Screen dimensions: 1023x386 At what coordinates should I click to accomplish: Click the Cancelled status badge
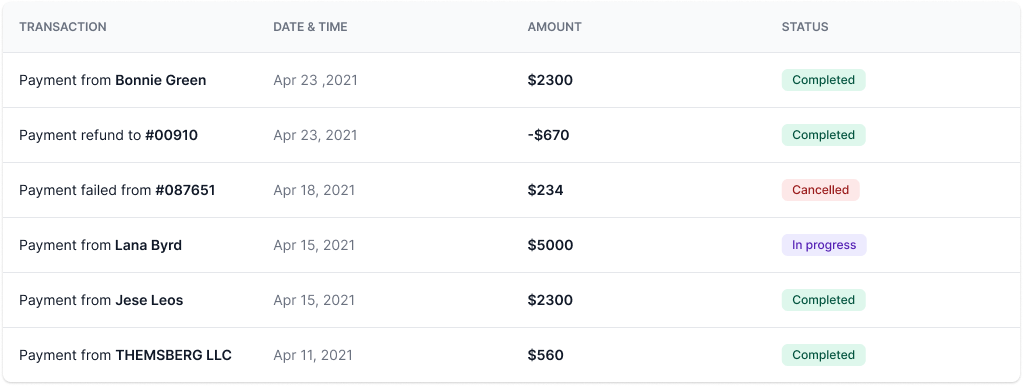820,190
